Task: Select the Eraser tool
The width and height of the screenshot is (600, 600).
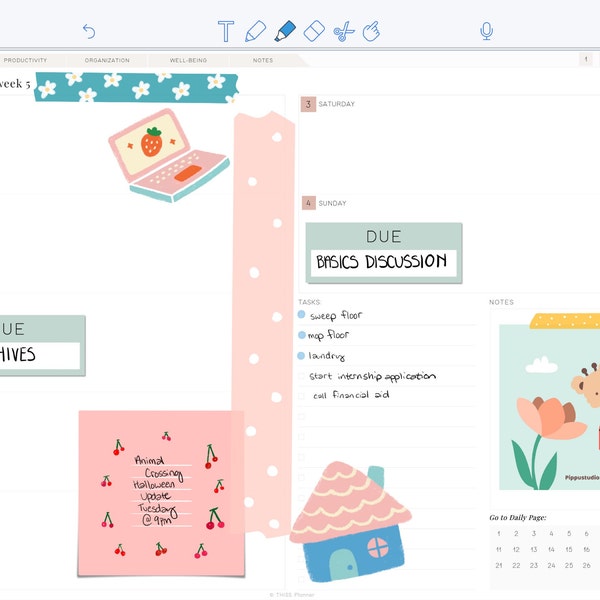Action: [x=314, y=31]
